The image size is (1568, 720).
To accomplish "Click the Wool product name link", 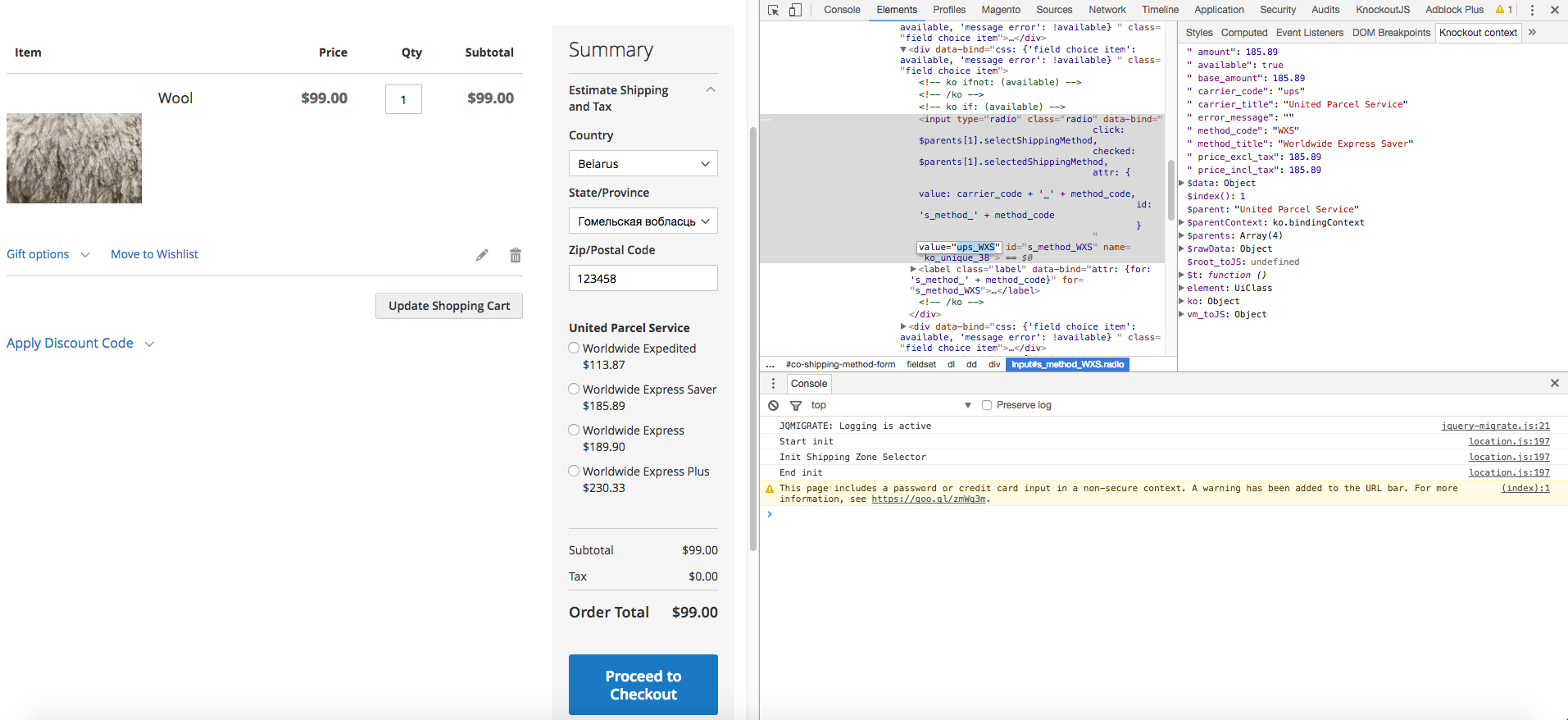I will pos(175,98).
